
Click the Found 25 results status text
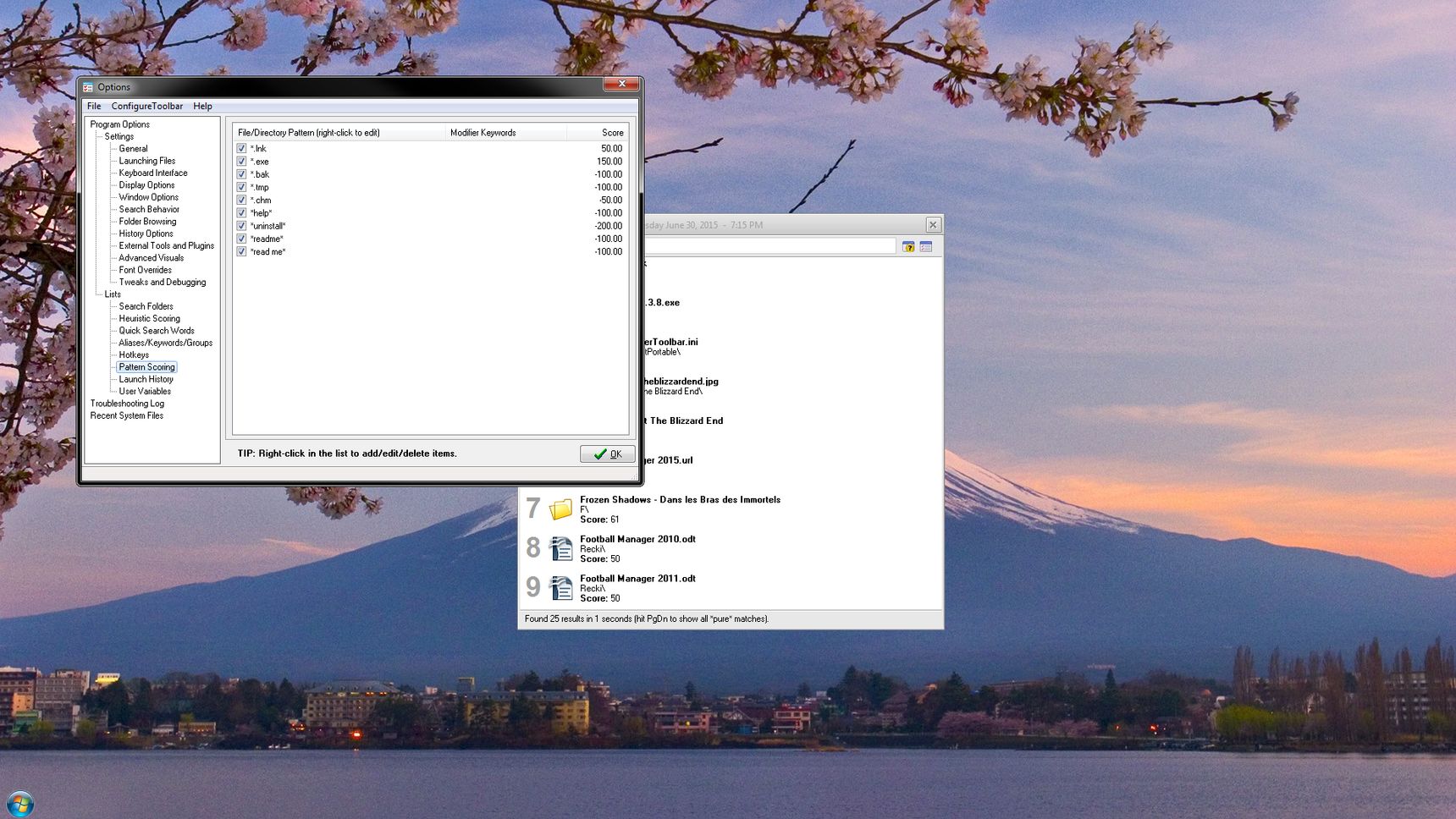[x=647, y=619]
